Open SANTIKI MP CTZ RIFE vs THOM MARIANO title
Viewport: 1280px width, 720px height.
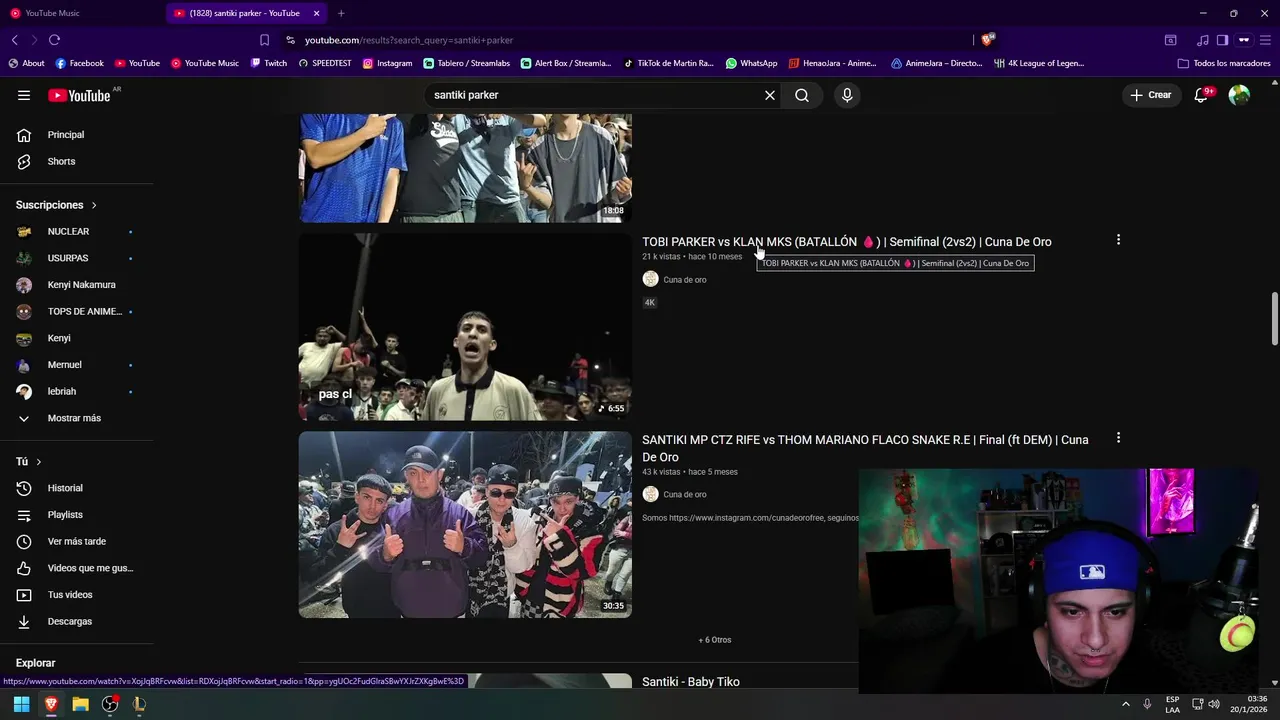(x=865, y=448)
